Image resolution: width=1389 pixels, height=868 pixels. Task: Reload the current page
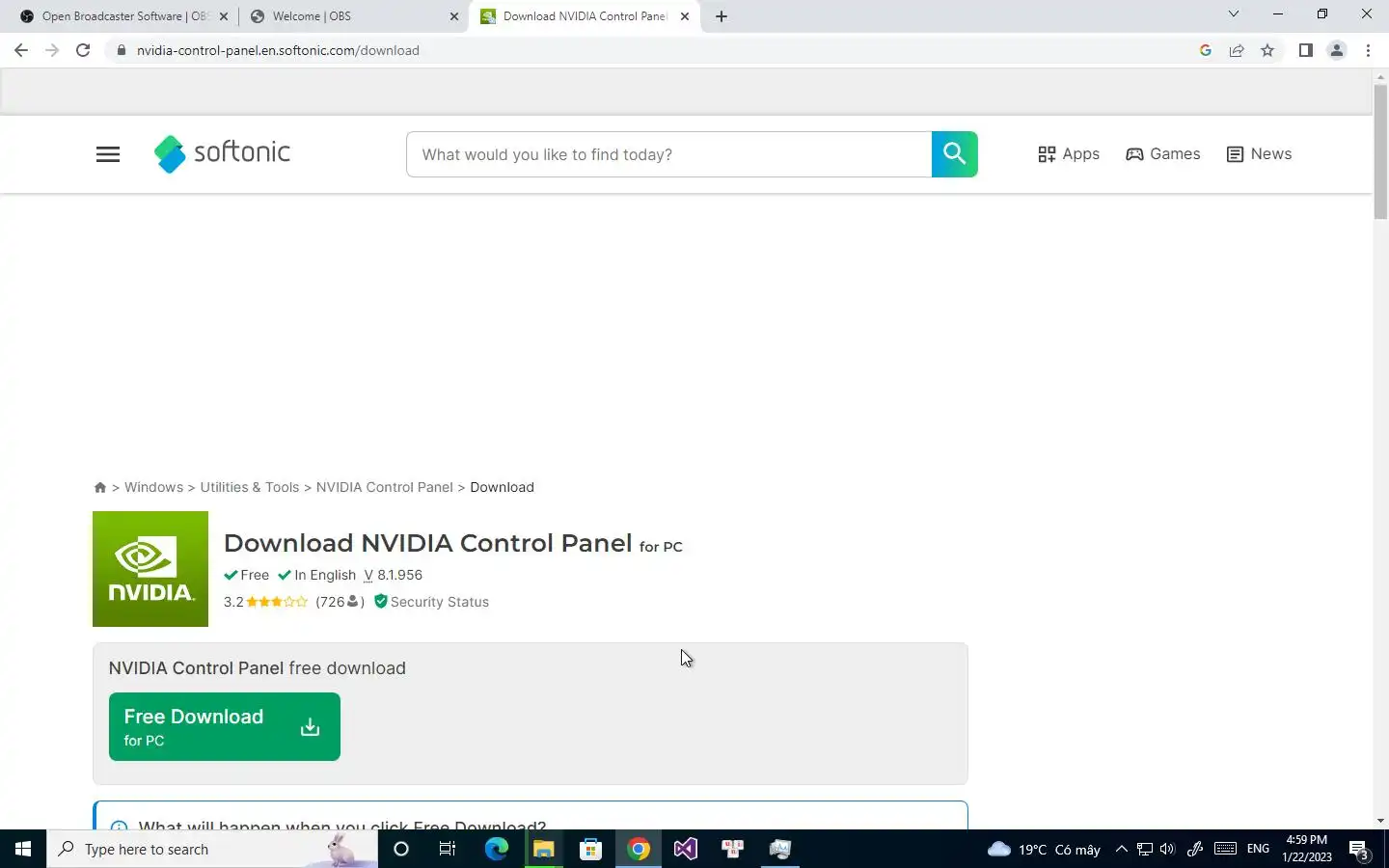pyautogui.click(x=83, y=50)
